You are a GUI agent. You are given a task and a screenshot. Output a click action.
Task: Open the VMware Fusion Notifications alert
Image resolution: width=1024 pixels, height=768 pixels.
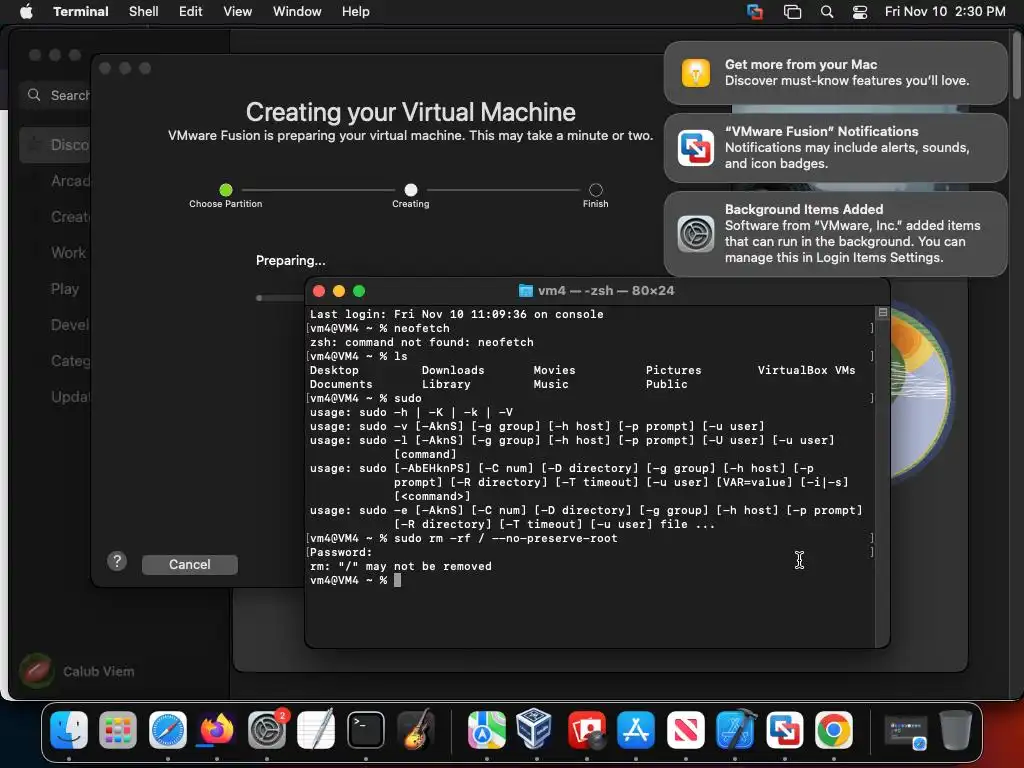[x=835, y=148]
